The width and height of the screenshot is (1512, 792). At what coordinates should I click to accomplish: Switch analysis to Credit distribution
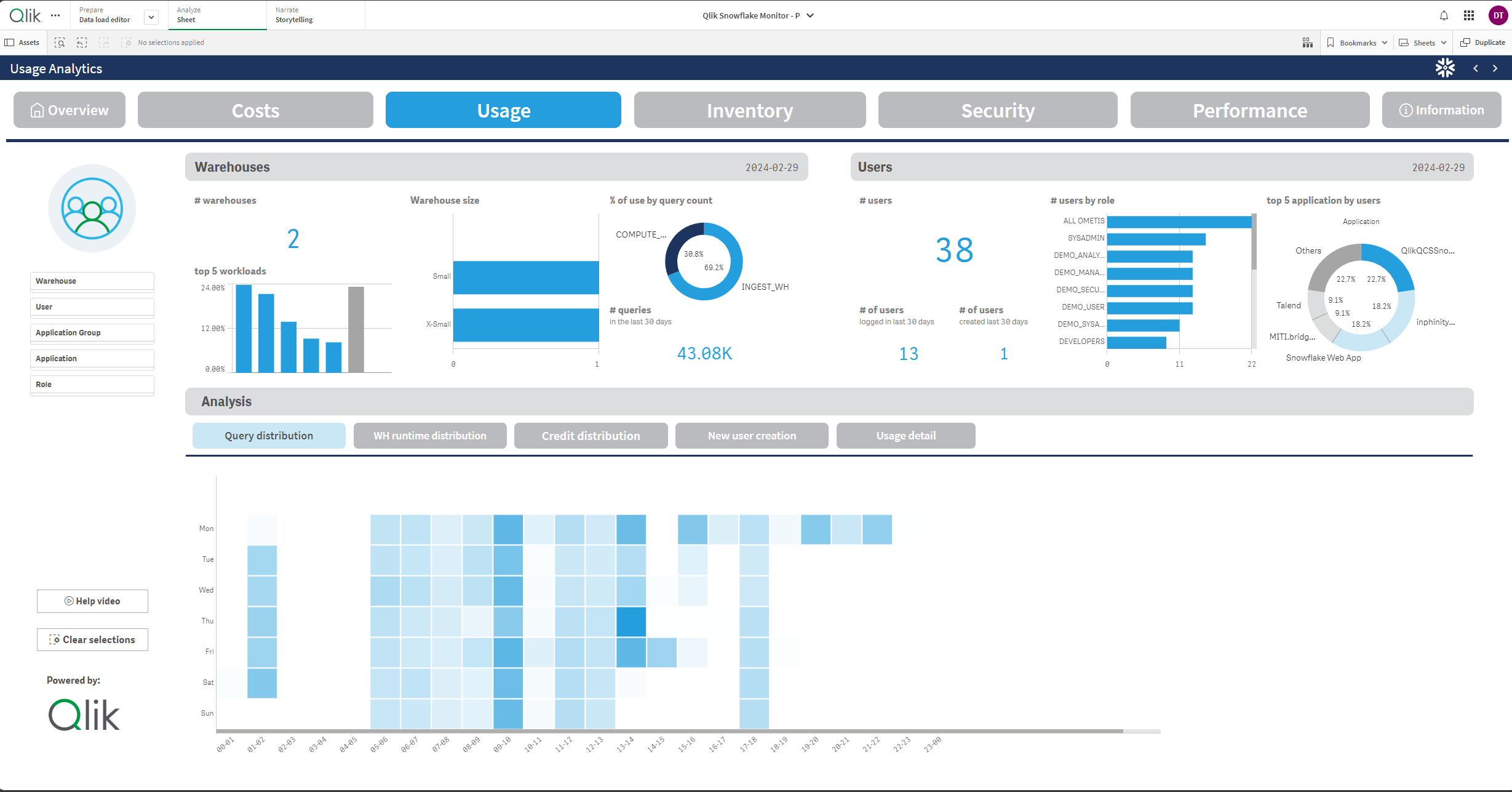tap(590, 435)
